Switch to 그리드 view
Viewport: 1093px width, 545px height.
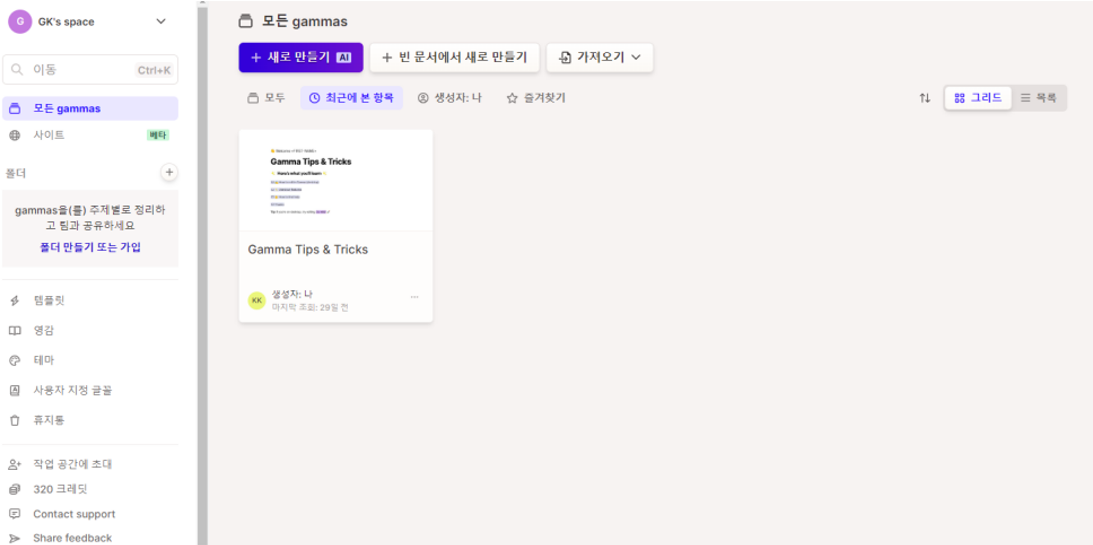[x=978, y=98]
